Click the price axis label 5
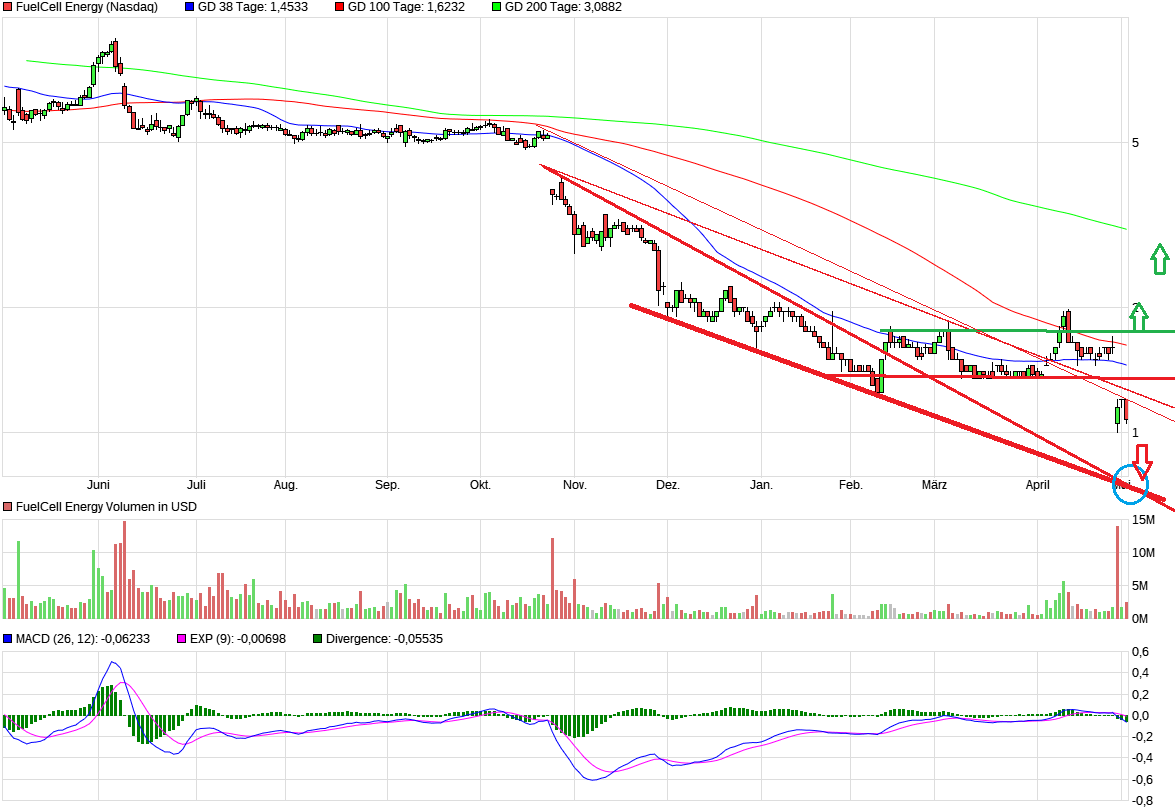1175x812 pixels. (x=1135, y=141)
